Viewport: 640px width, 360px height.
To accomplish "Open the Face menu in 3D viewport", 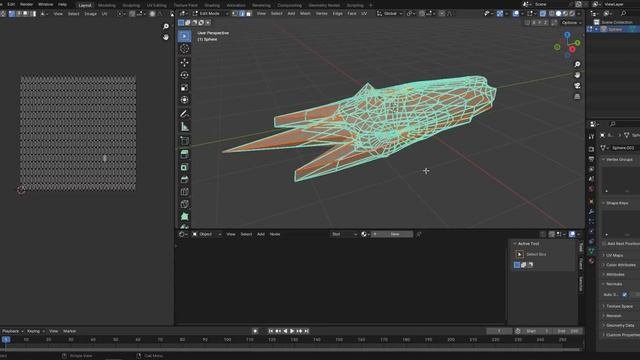I will click(x=352, y=13).
